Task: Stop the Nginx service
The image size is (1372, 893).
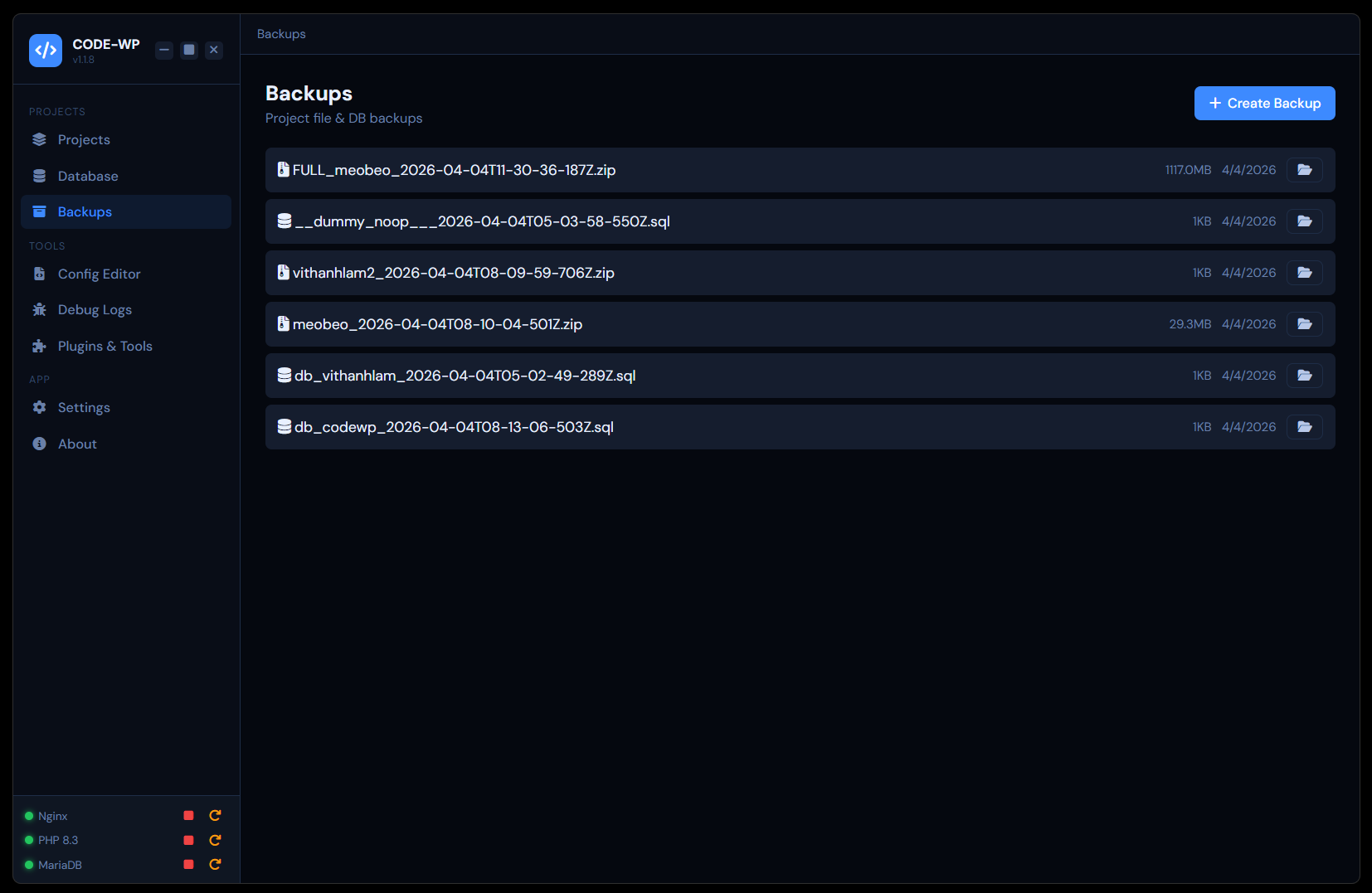Action: point(188,816)
